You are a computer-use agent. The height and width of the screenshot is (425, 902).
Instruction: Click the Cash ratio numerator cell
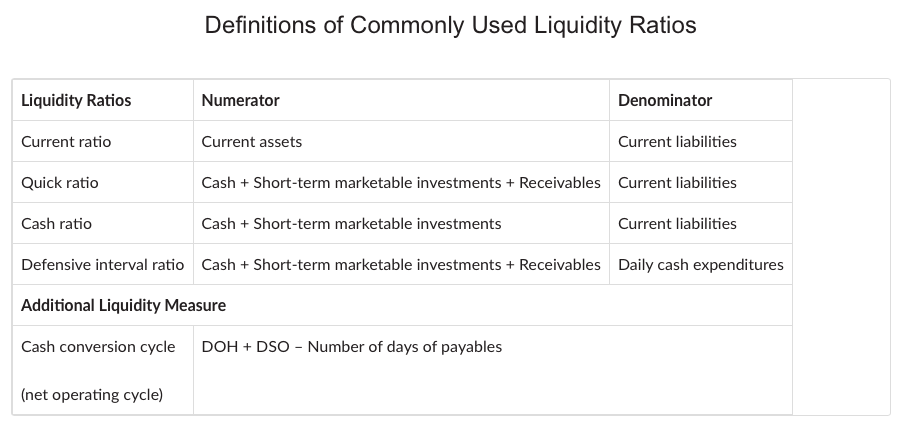point(351,224)
